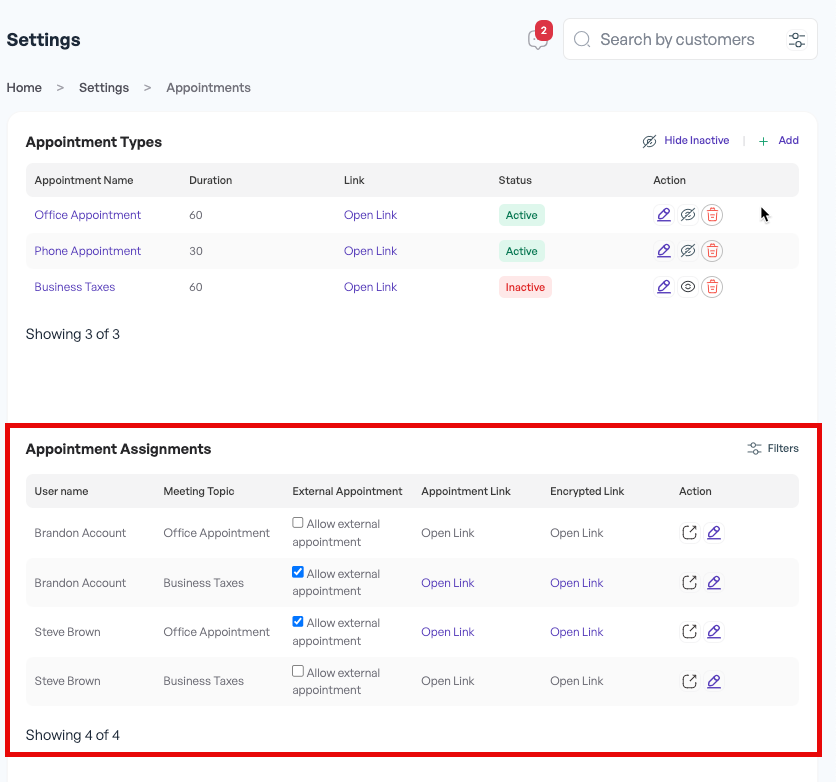Image resolution: width=836 pixels, height=782 pixels.
Task: Click the External Appointment column header
Action: click(x=347, y=491)
